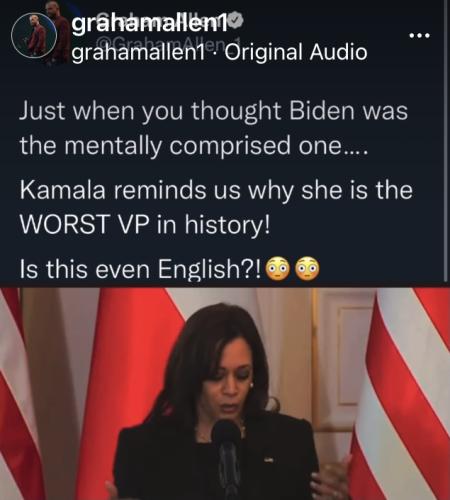
Task: Click the thin vertical scrollbar at the right edge
Action: point(446,143)
